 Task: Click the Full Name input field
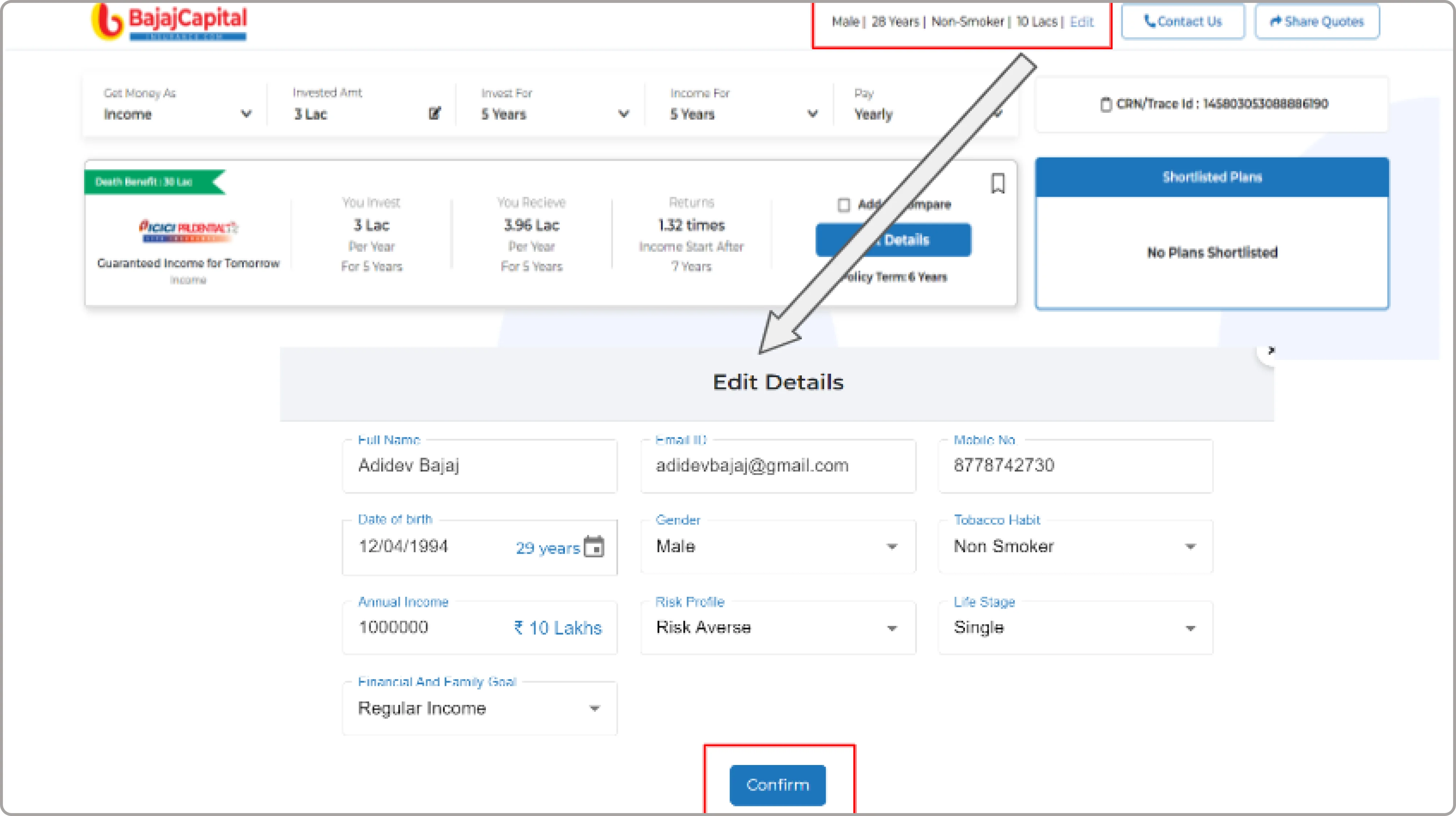click(479, 466)
